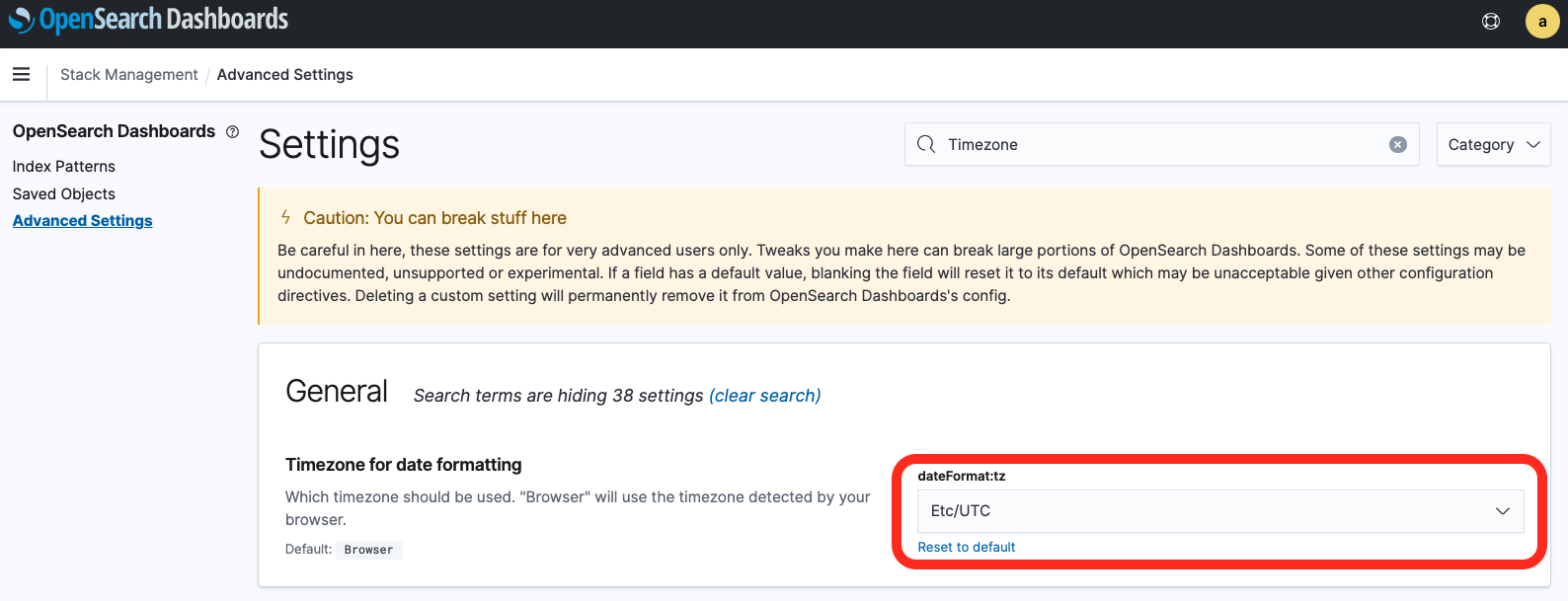The width and height of the screenshot is (1568, 601).
Task: Click the OpenSearch Dashboards logo
Action: coord(148,20)
